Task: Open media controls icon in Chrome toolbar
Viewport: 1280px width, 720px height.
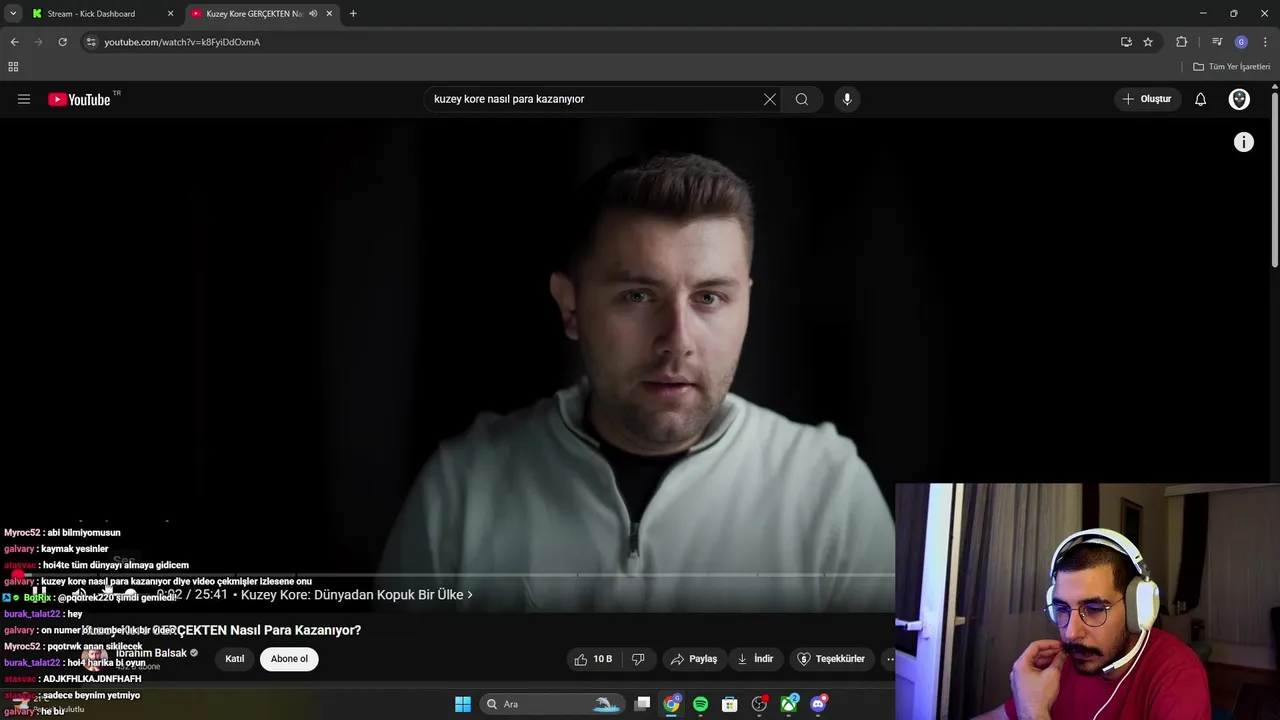Action: click(x=1217, y=42)
